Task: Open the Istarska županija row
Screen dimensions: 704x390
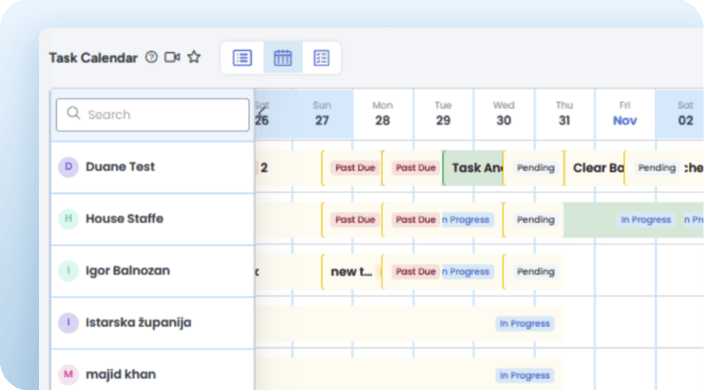Action: coord(153,323)
